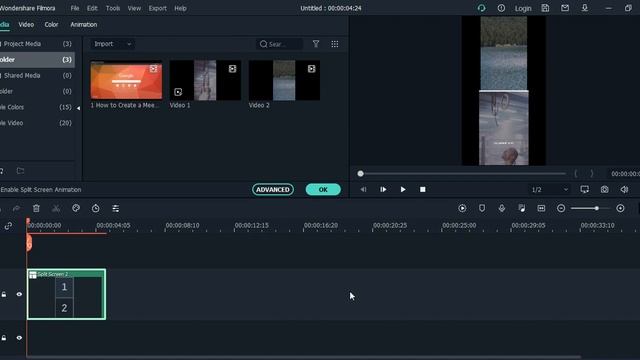
Task: Open the support headset icon
Action: [x=482, y=8]
